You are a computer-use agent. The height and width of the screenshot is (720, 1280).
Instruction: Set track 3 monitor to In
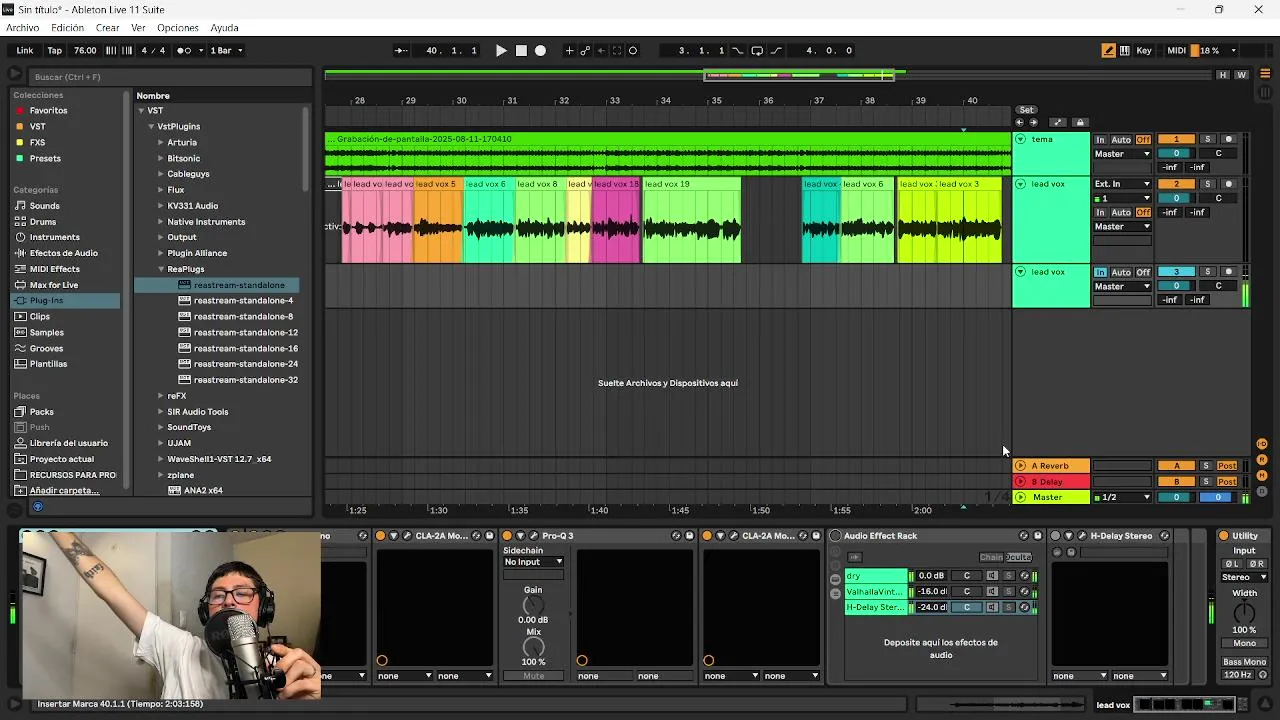(1101, 272)
